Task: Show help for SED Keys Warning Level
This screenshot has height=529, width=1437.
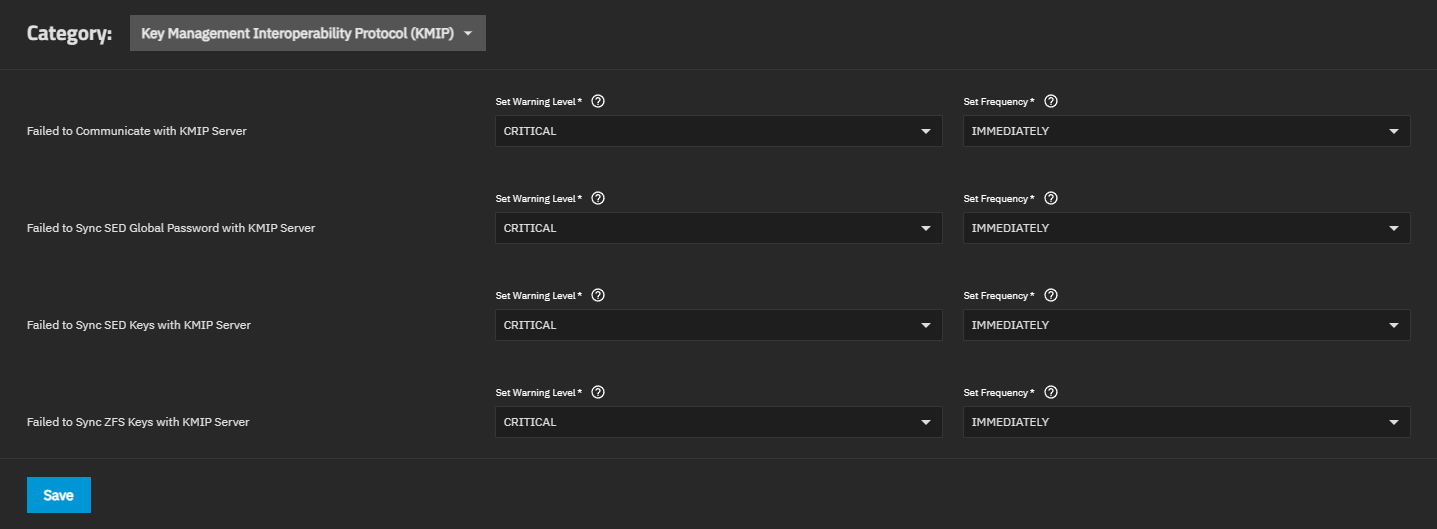Action: click(598, 295)
